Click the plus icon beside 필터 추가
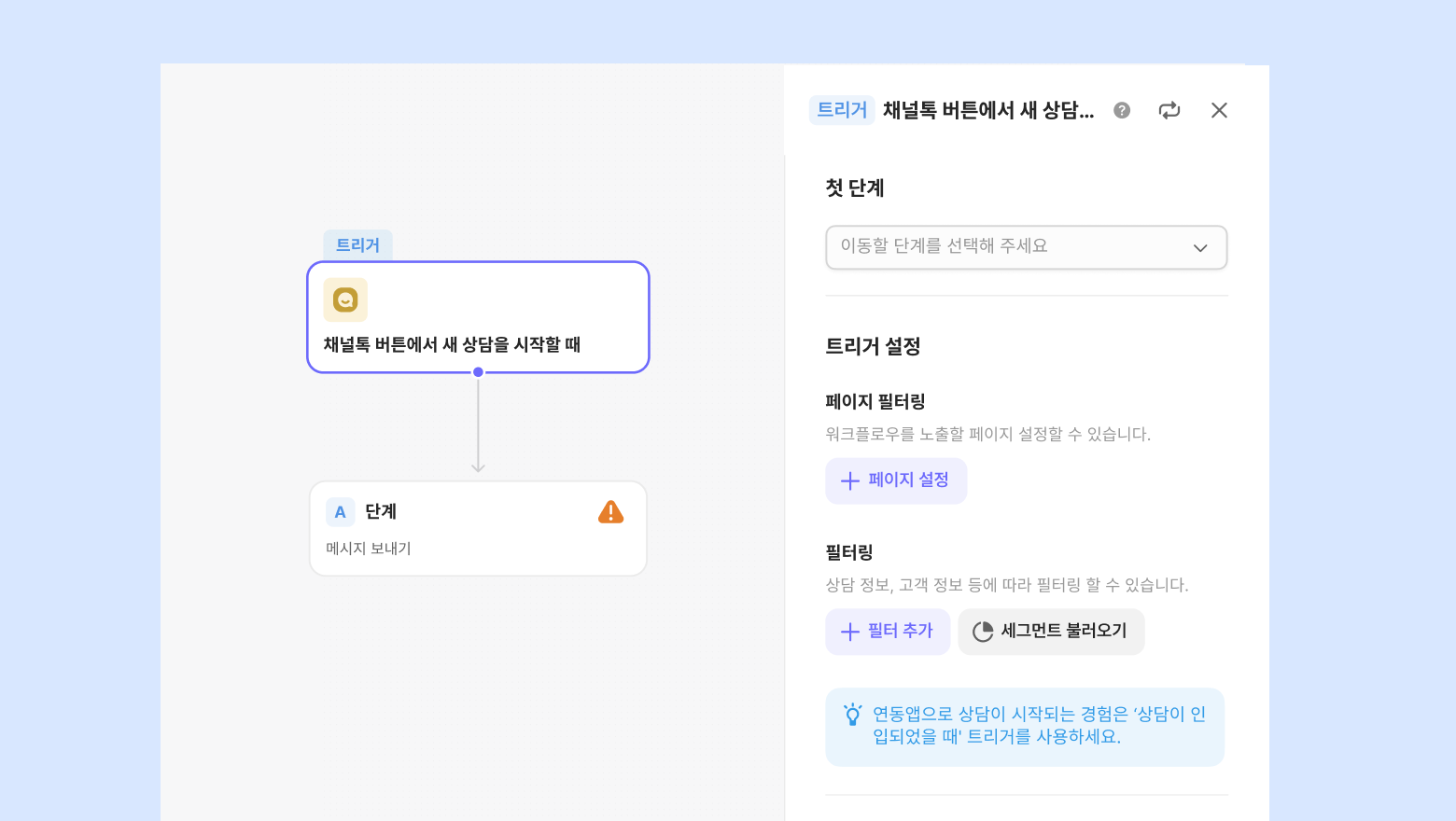The image size is (1456, 821). pyautogui.click(x=850, y=632)
